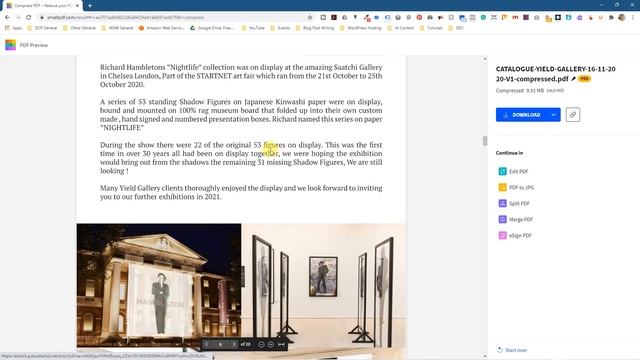
Task: Open SEO bookmark folder
Action: 456,28
